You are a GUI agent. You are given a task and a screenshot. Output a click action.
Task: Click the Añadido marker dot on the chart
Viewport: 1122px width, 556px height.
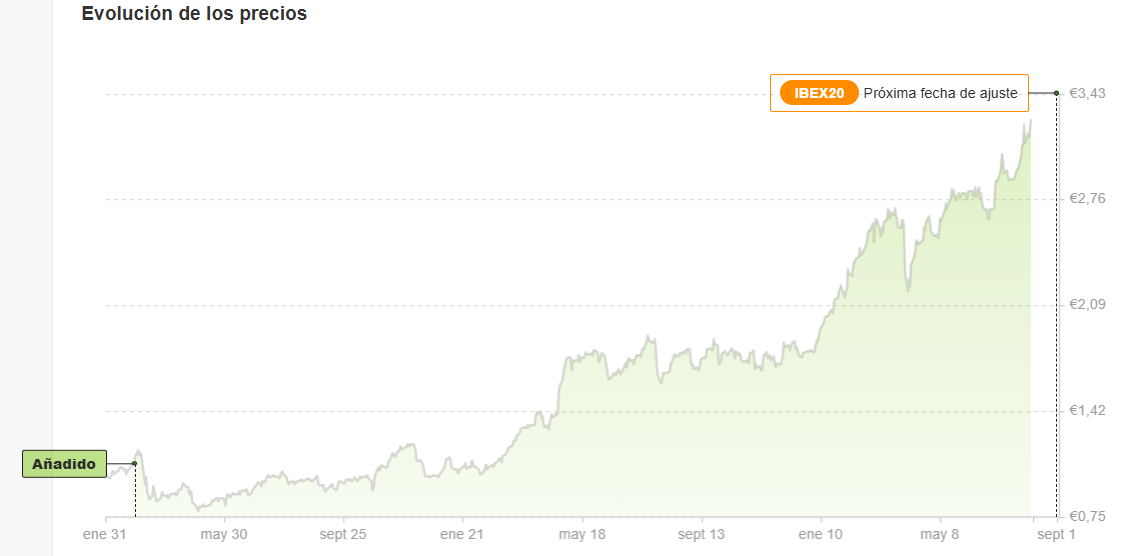134,463
